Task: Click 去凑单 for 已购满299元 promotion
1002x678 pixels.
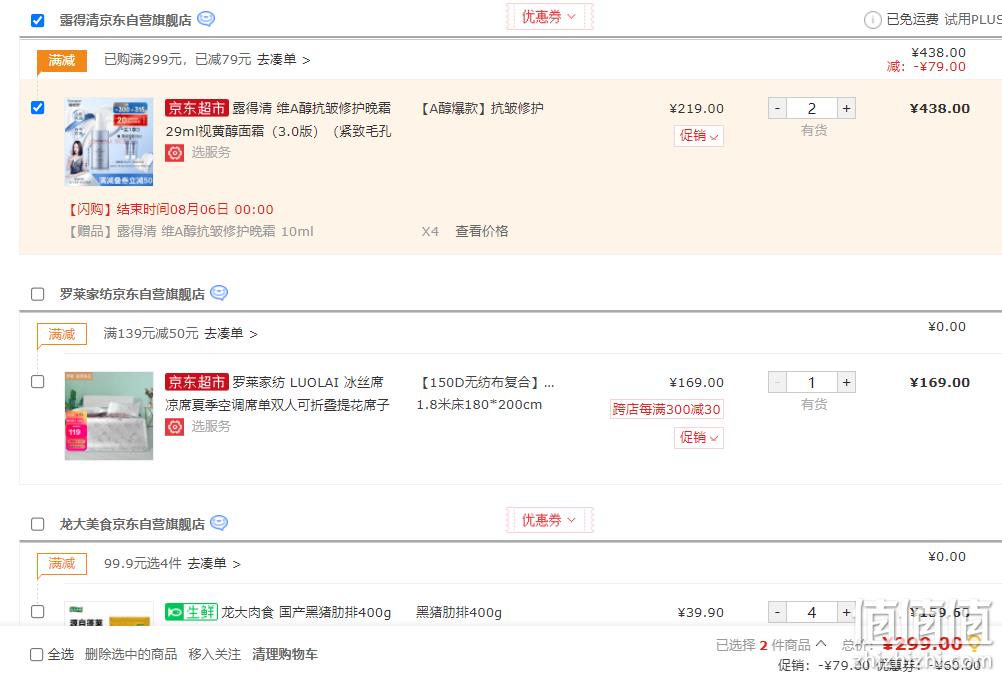Action: click(x=283, y=60)
